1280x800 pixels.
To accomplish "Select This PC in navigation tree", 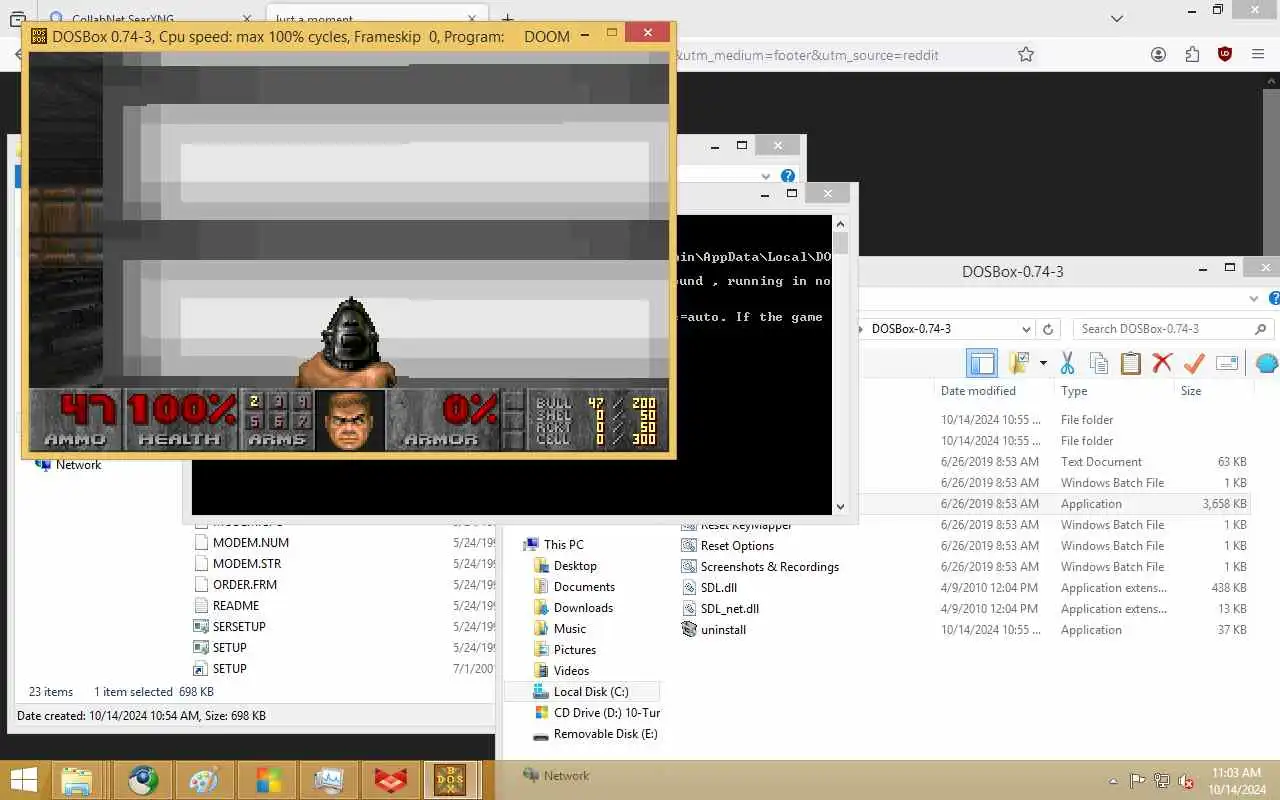I will coord(563,545).
